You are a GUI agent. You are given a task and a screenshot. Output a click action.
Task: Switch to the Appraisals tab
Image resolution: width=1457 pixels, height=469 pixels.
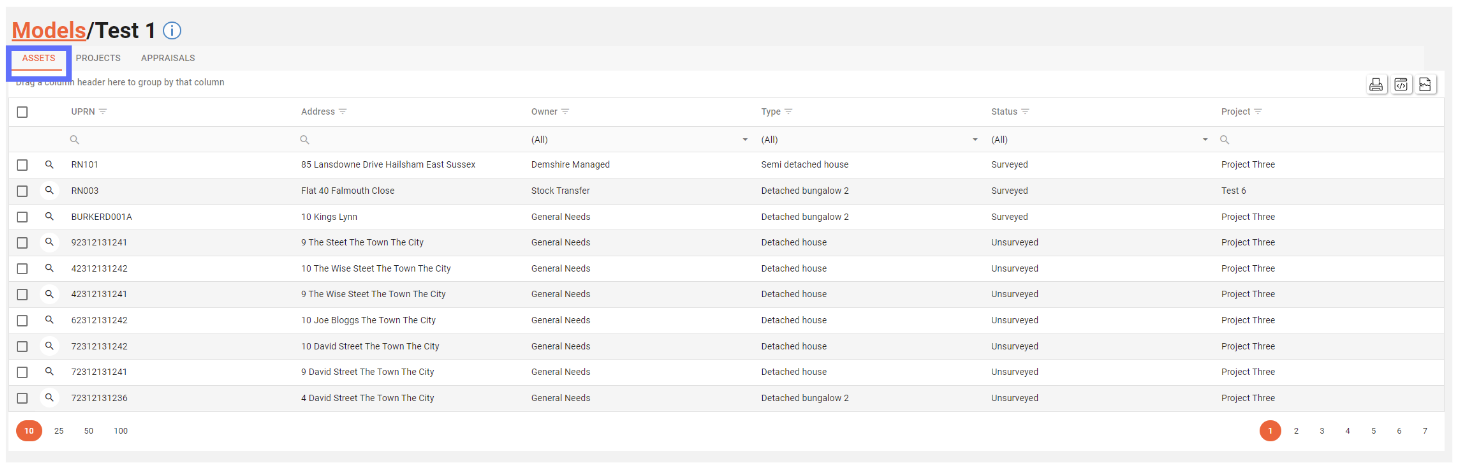pyautogui.click(x=167, y=58)
